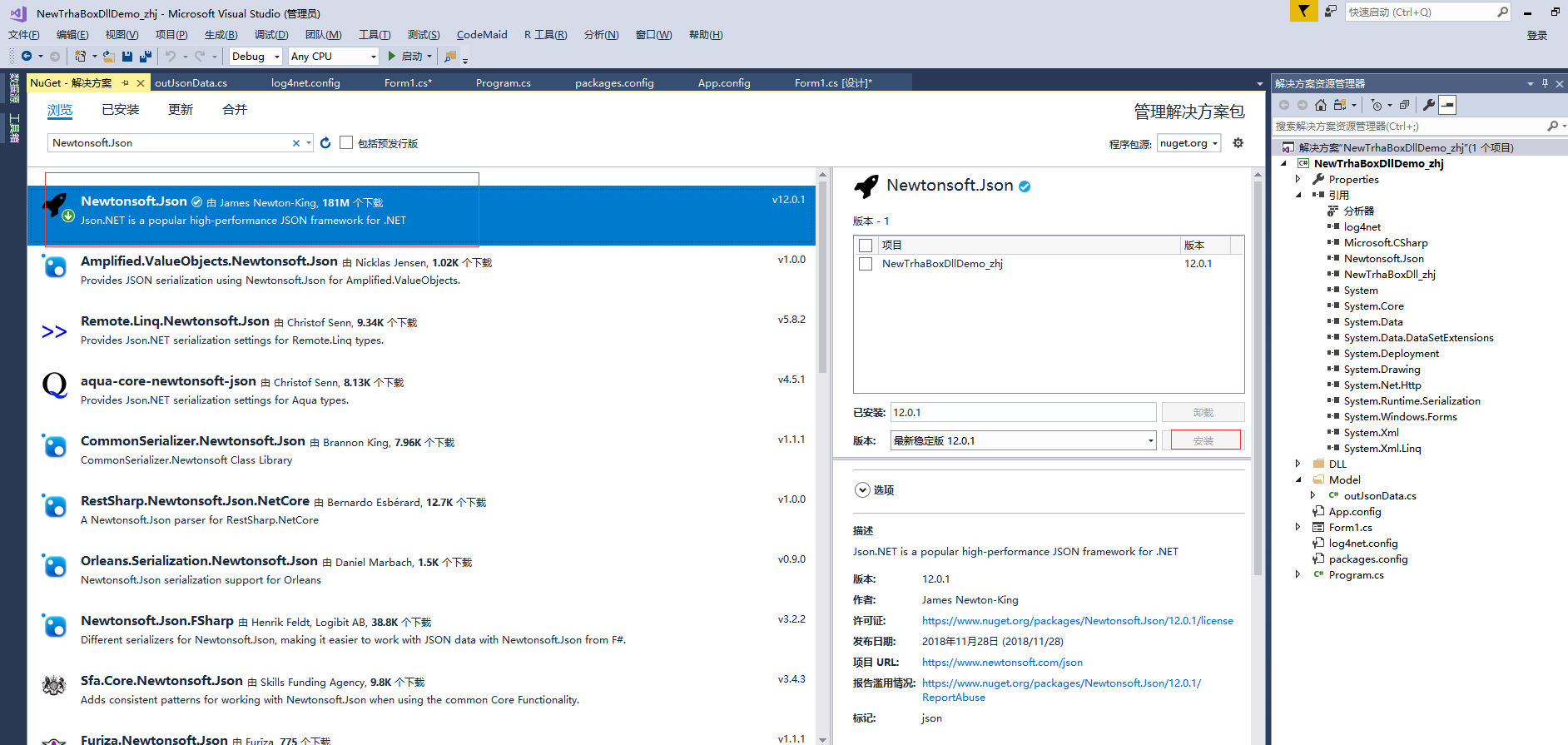Expand the Form1.cs tree node

[x=1298, y=528]
